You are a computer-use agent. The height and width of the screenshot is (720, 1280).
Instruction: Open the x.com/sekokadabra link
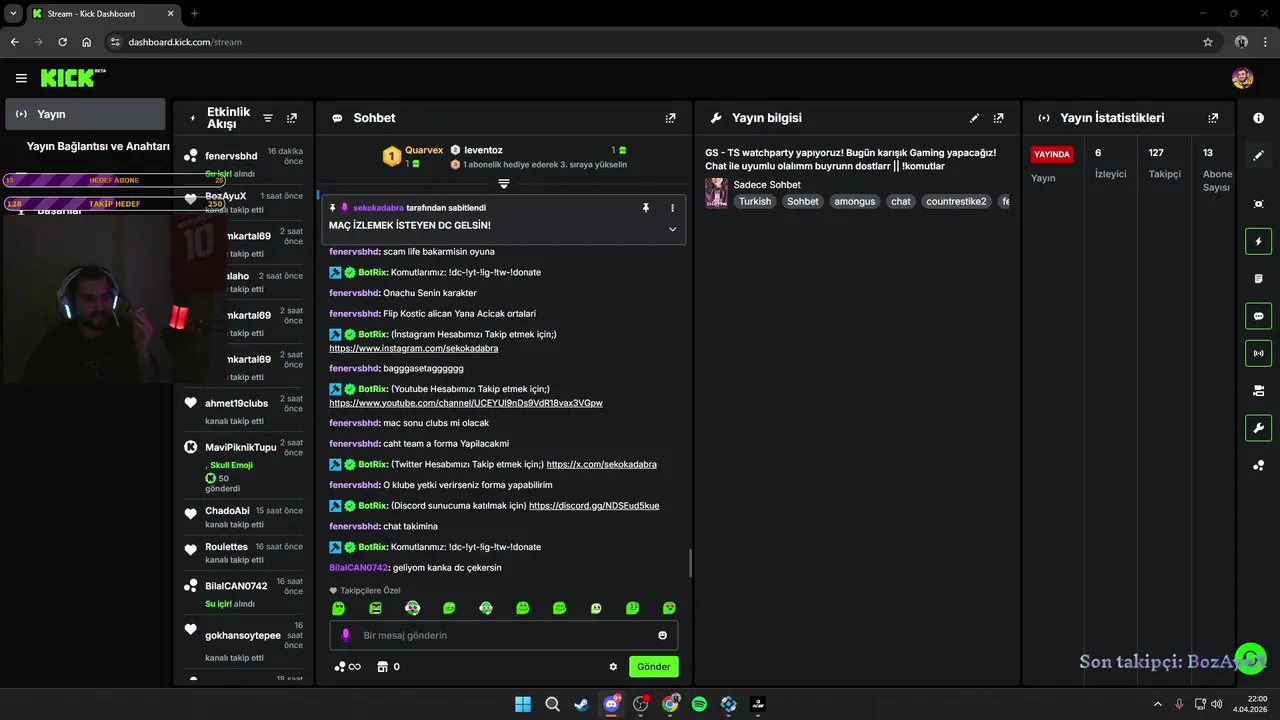(x=602, y=464)
